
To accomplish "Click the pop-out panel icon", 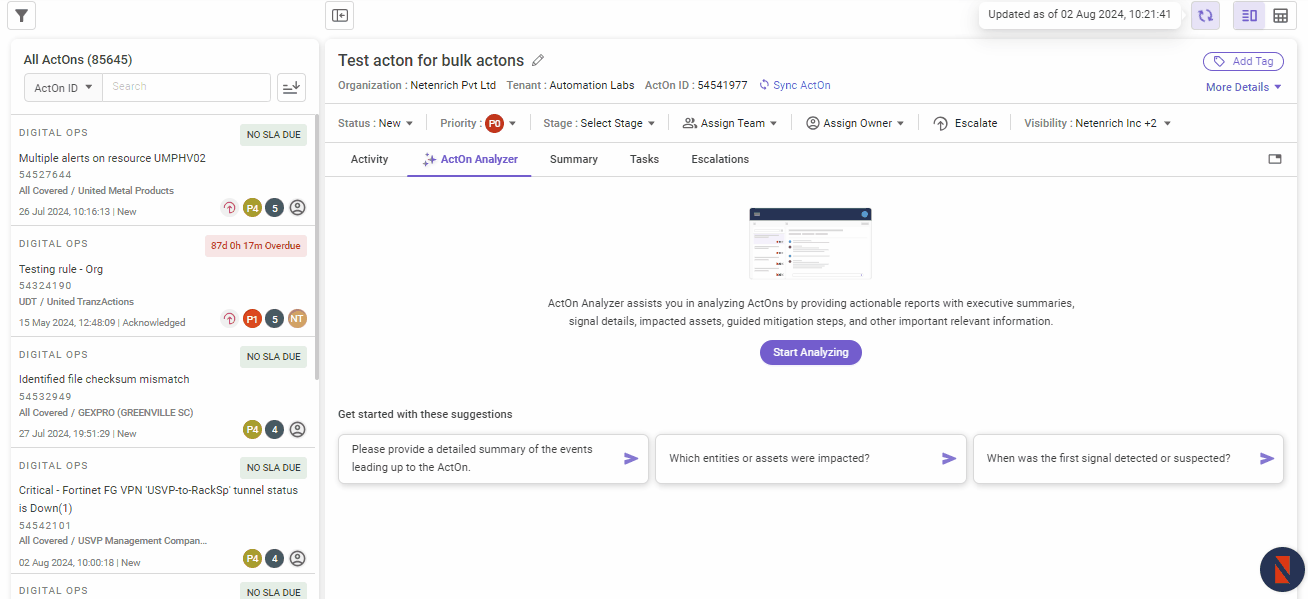I will click(1275, 159).
